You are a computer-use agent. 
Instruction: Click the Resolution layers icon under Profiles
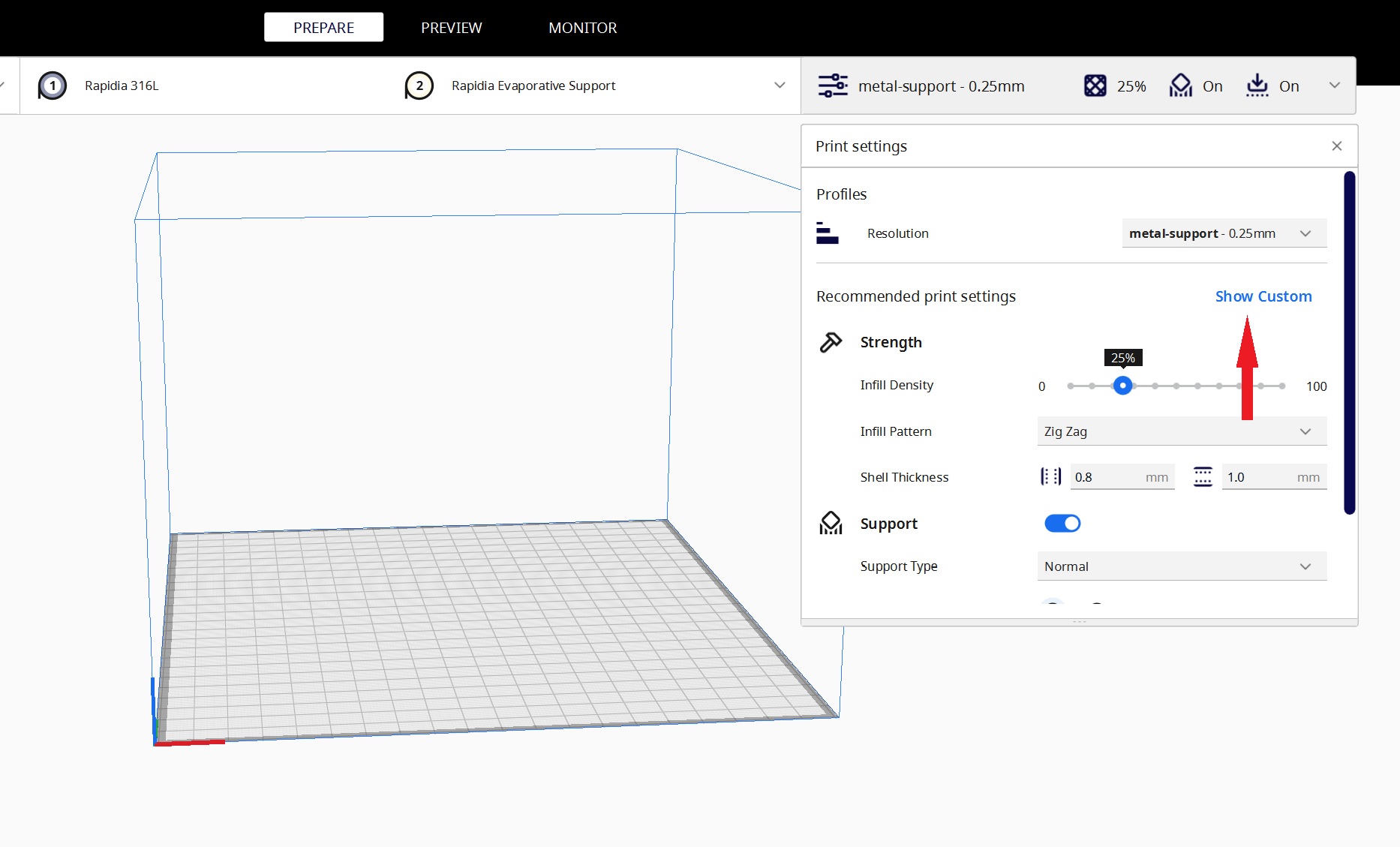click(827, 233)
